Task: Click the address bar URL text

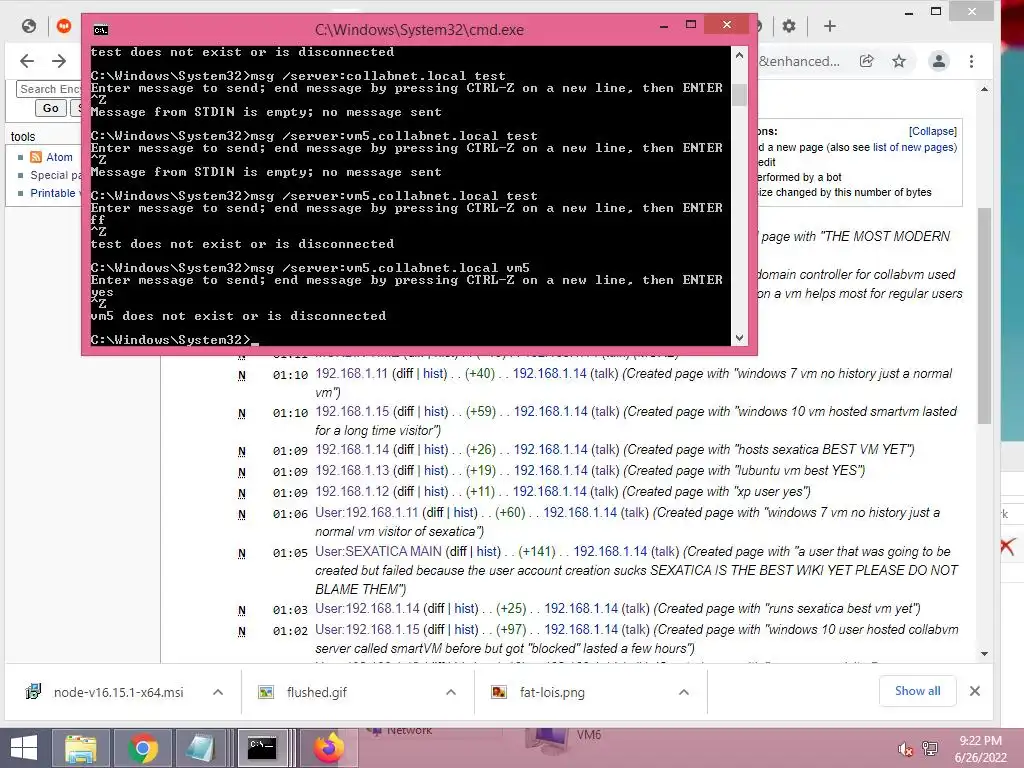Action: point(799,61)
